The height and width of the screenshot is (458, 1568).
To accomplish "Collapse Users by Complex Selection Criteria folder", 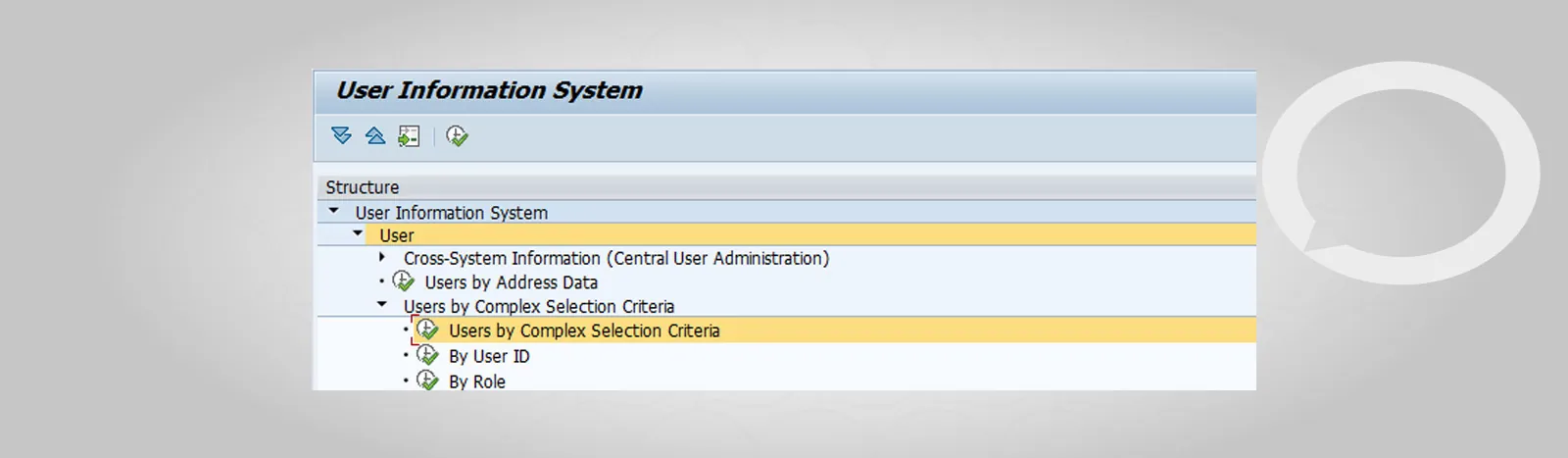I will [x=382, y=305].
